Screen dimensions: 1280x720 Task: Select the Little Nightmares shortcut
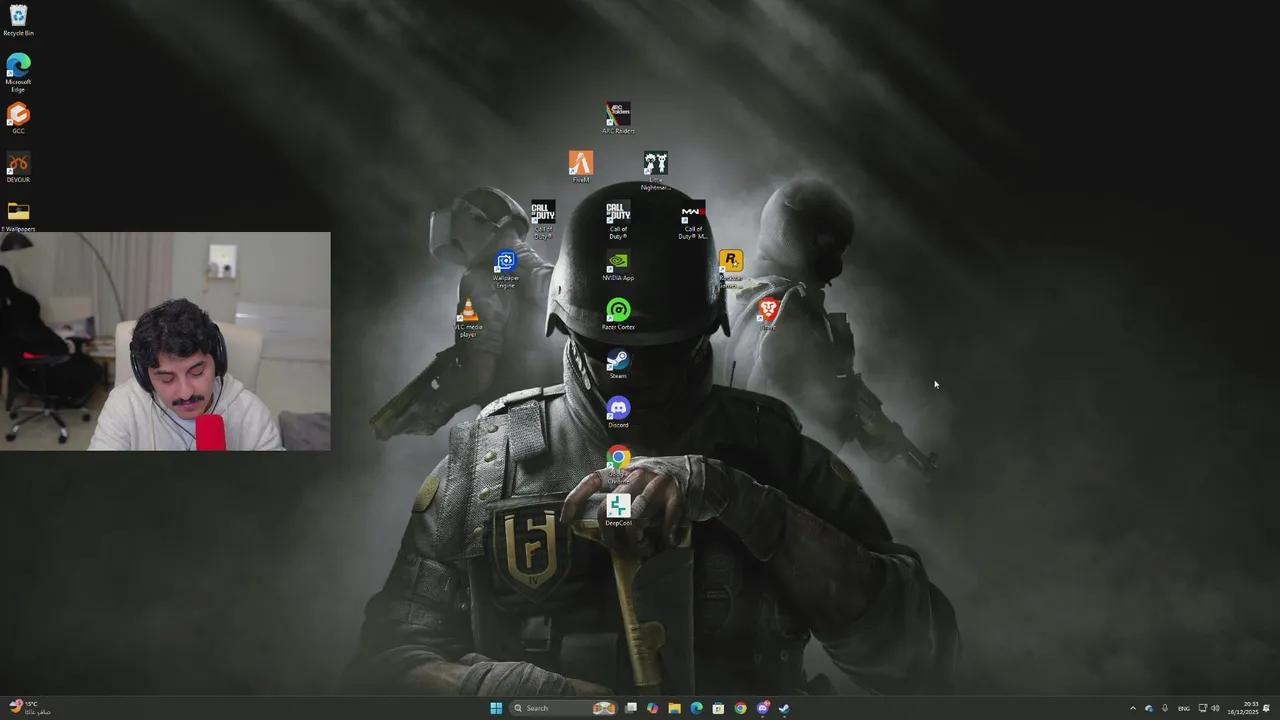pyautogui.click(x=655, y=171)
